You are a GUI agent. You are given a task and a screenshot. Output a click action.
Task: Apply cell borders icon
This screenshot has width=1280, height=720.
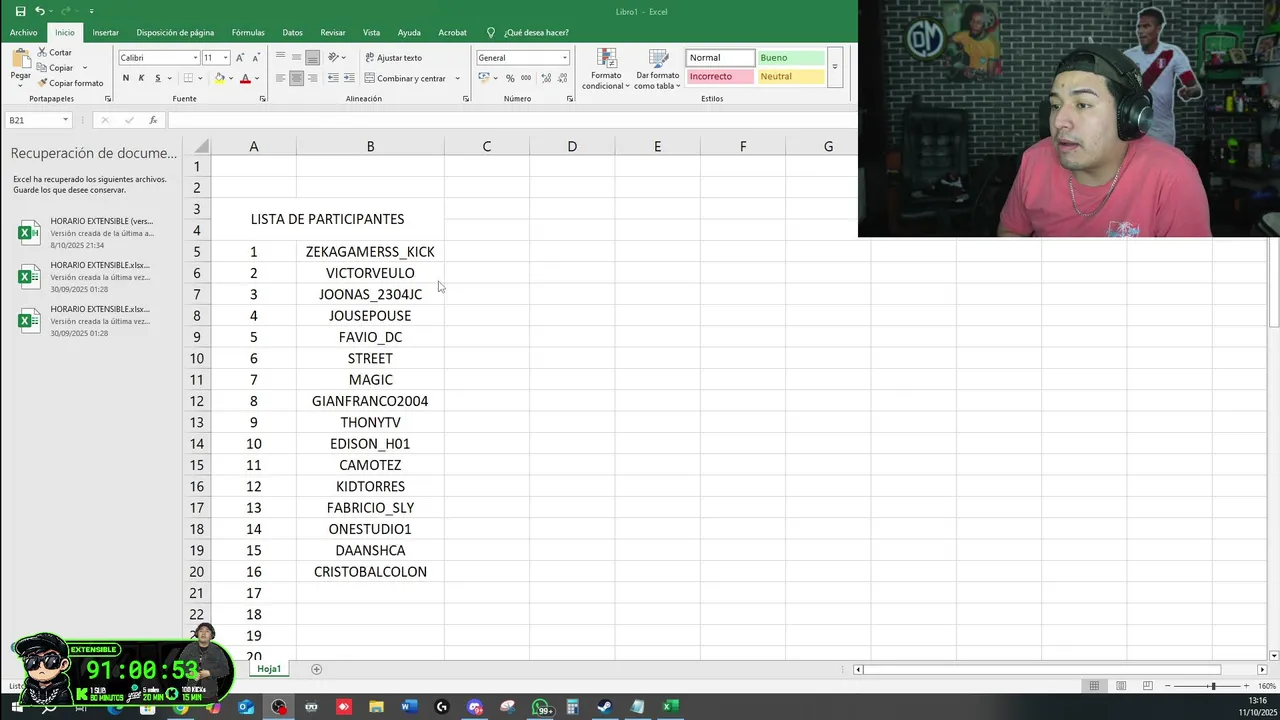point(187,78)
